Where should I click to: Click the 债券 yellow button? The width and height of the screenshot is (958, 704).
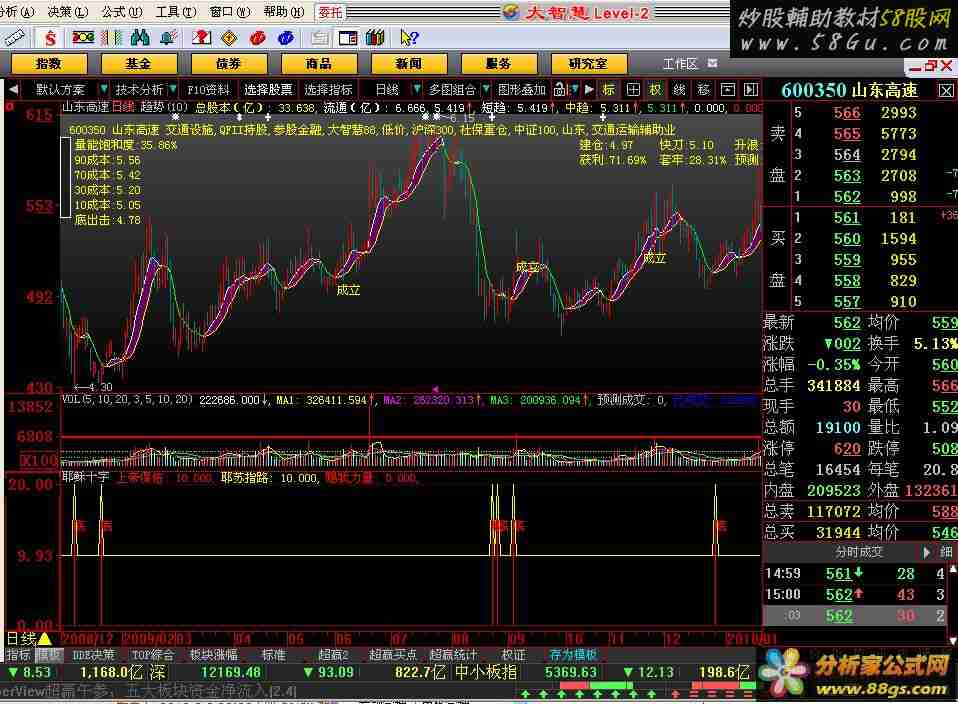click(229, 64)
